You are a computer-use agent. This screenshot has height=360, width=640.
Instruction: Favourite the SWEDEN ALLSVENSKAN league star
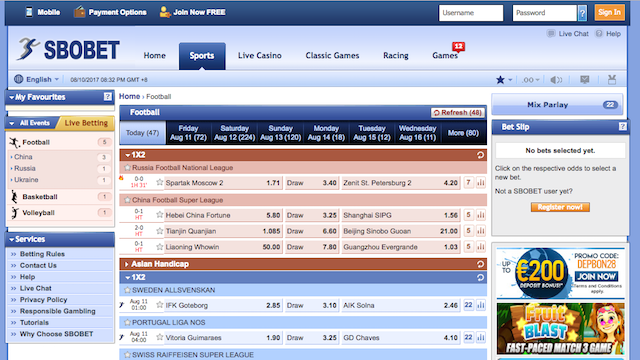(x=127, y=290)
